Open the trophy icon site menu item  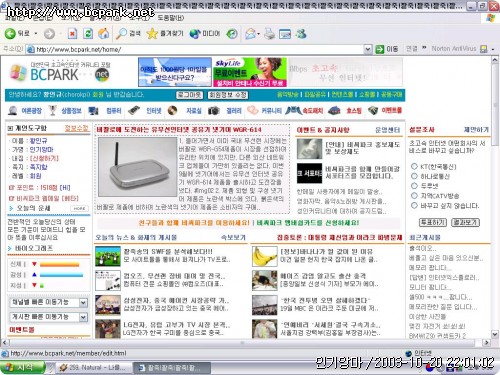pos(66,111)
